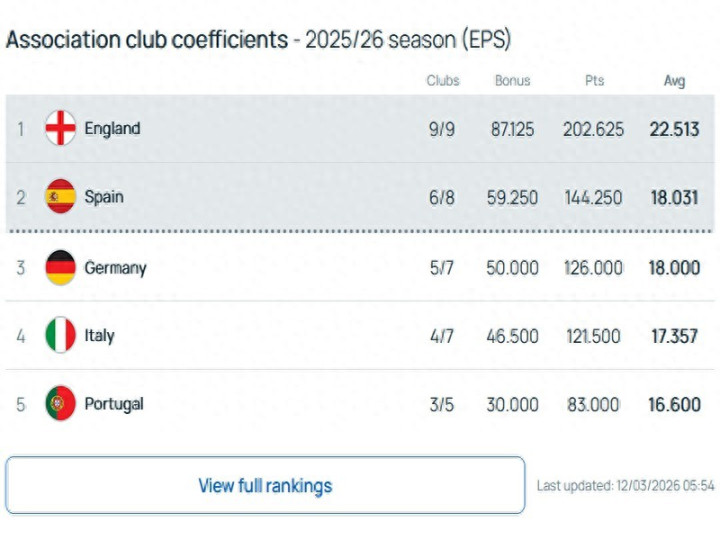Click England's average value 22.513
This screenshot has width=720, height=540.
[x=674, y=129]
